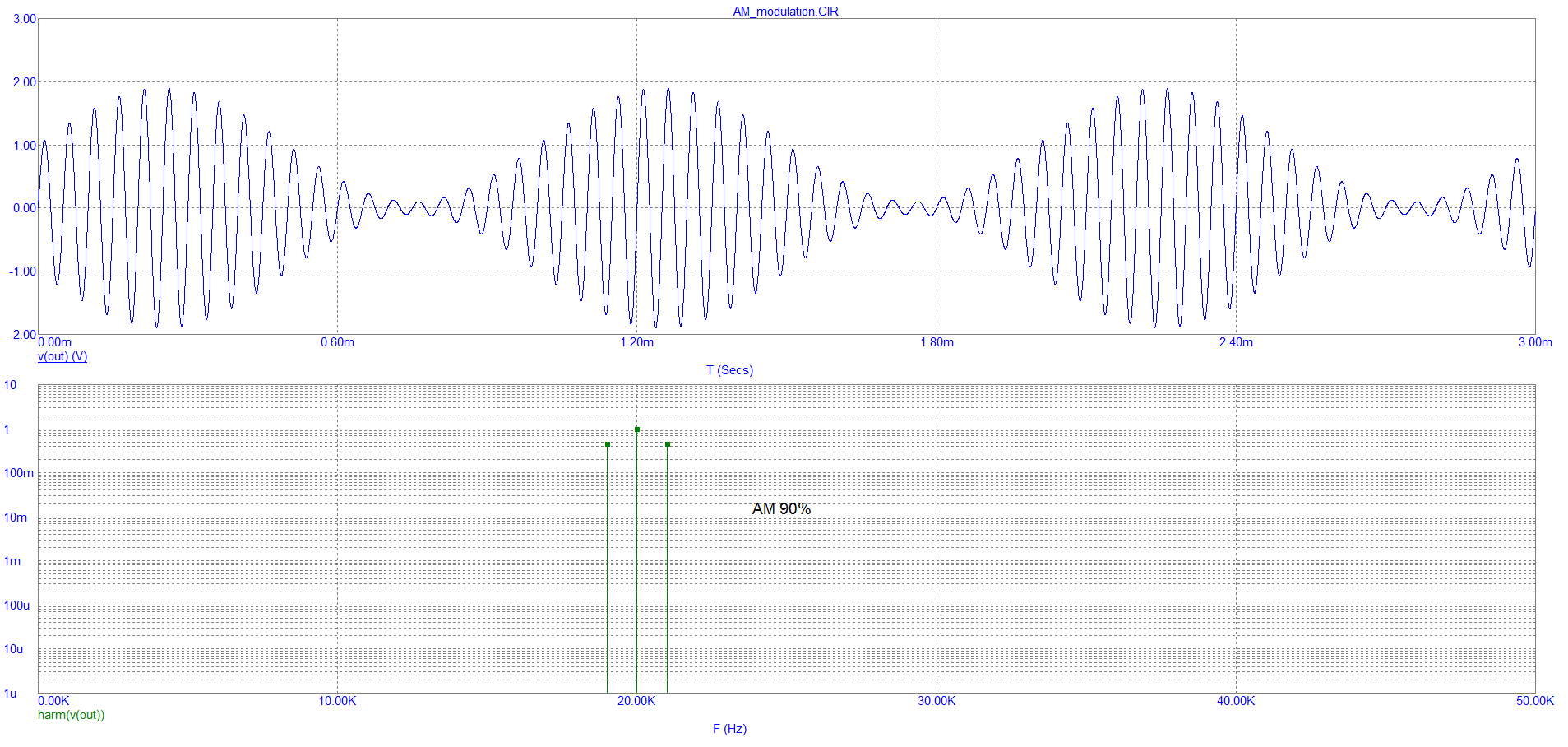Click the 50.00K frequency tick label
Viewport: 1568px width, 747px height.
[x=1535, y=701]
